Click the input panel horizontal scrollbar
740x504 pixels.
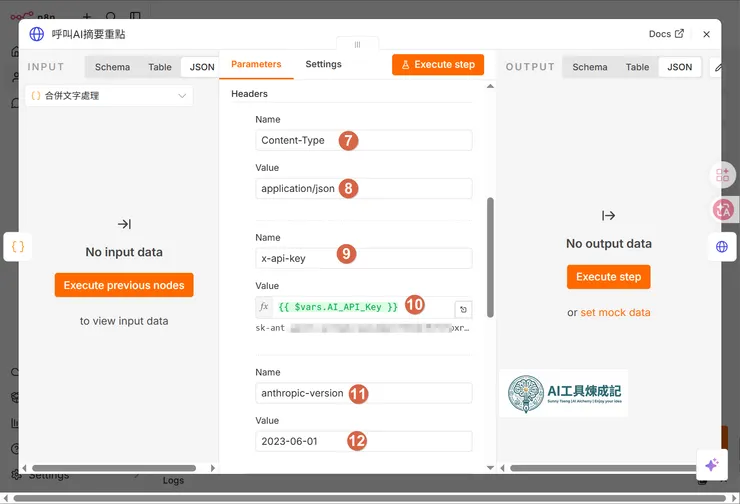coord(114,468)
